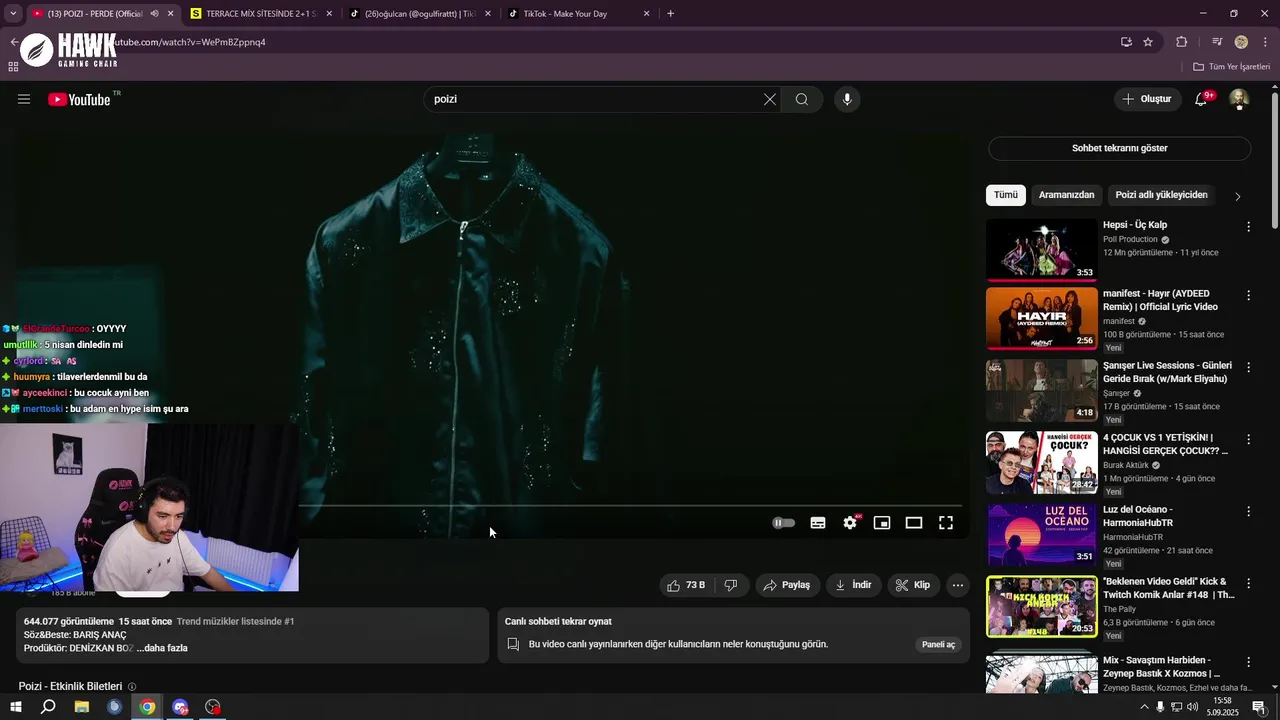Image resolution: width=1280 pixels, height=720 pixels.
Task: Open media controls icon in toolbar
Action: pos(1217,42)
